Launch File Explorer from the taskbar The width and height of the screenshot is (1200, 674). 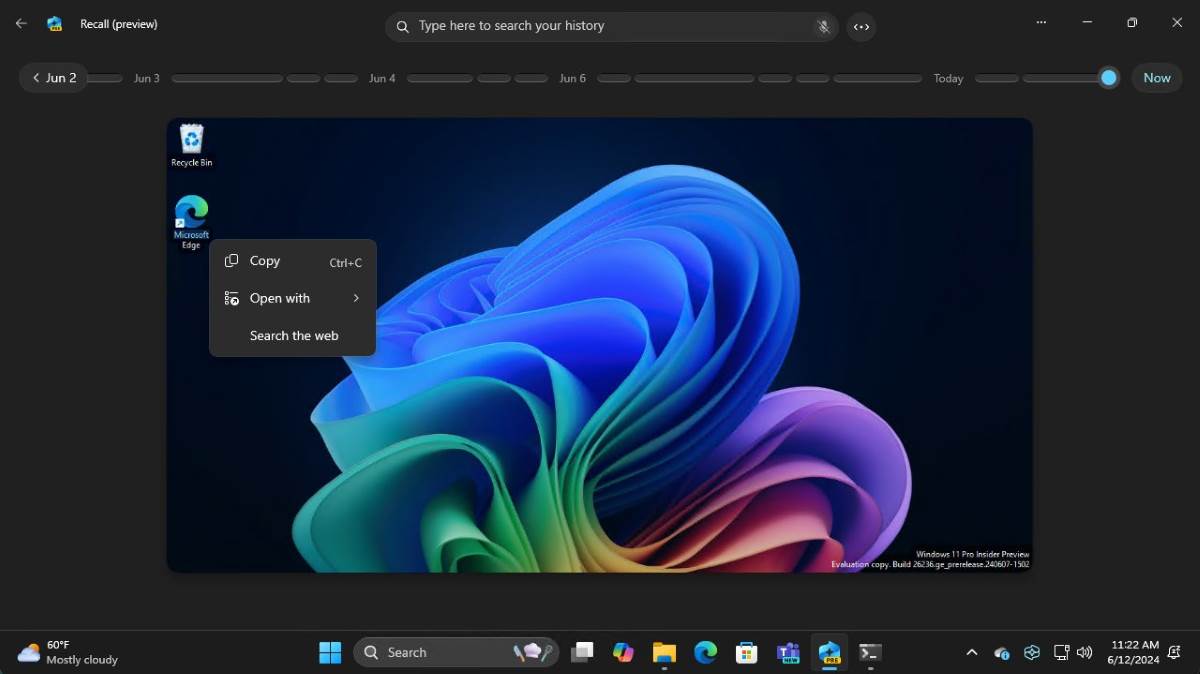pos(664,652)
